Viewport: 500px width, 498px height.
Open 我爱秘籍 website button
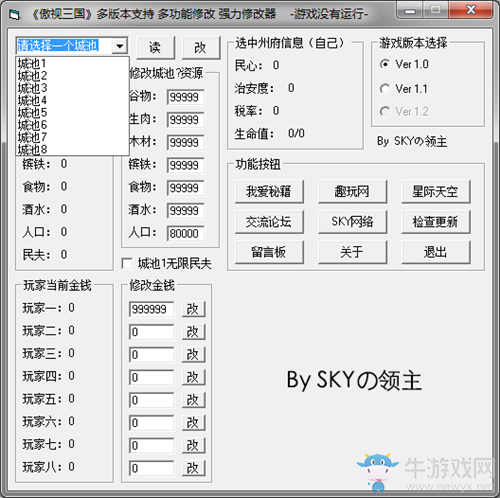[x=269, y=192]
